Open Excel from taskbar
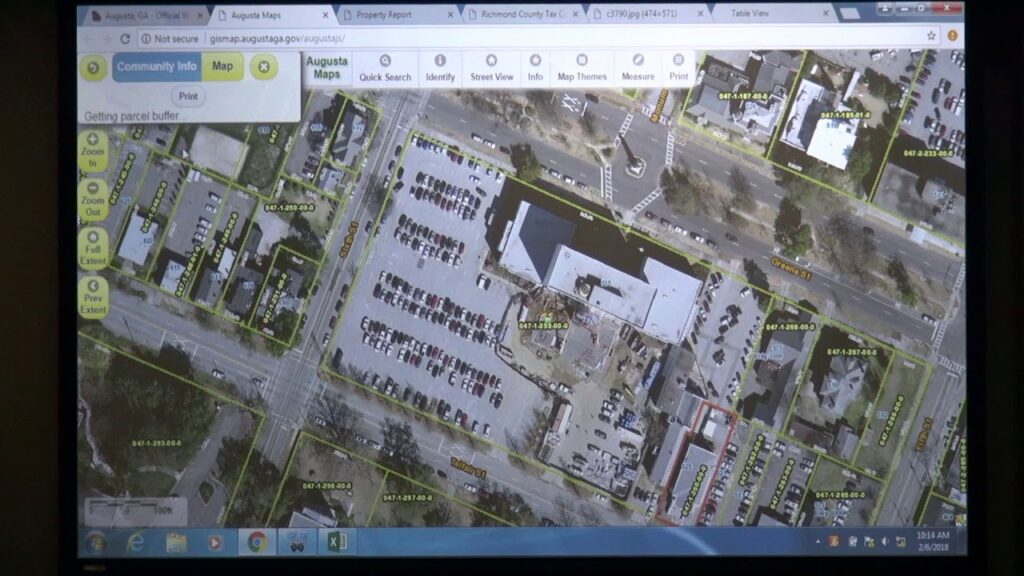 click(x=337, y=541)
